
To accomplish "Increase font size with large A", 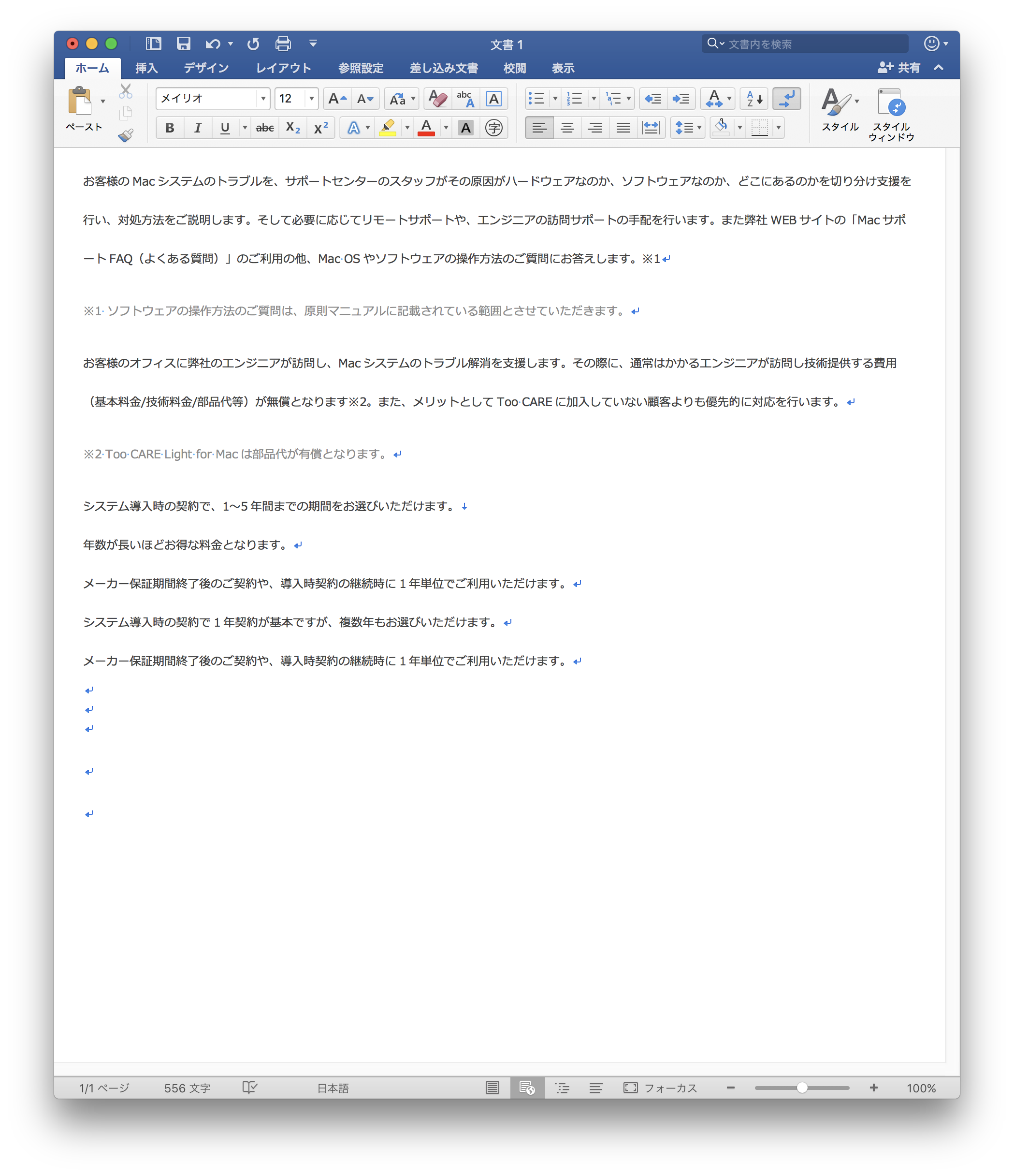I will point(337,99).
